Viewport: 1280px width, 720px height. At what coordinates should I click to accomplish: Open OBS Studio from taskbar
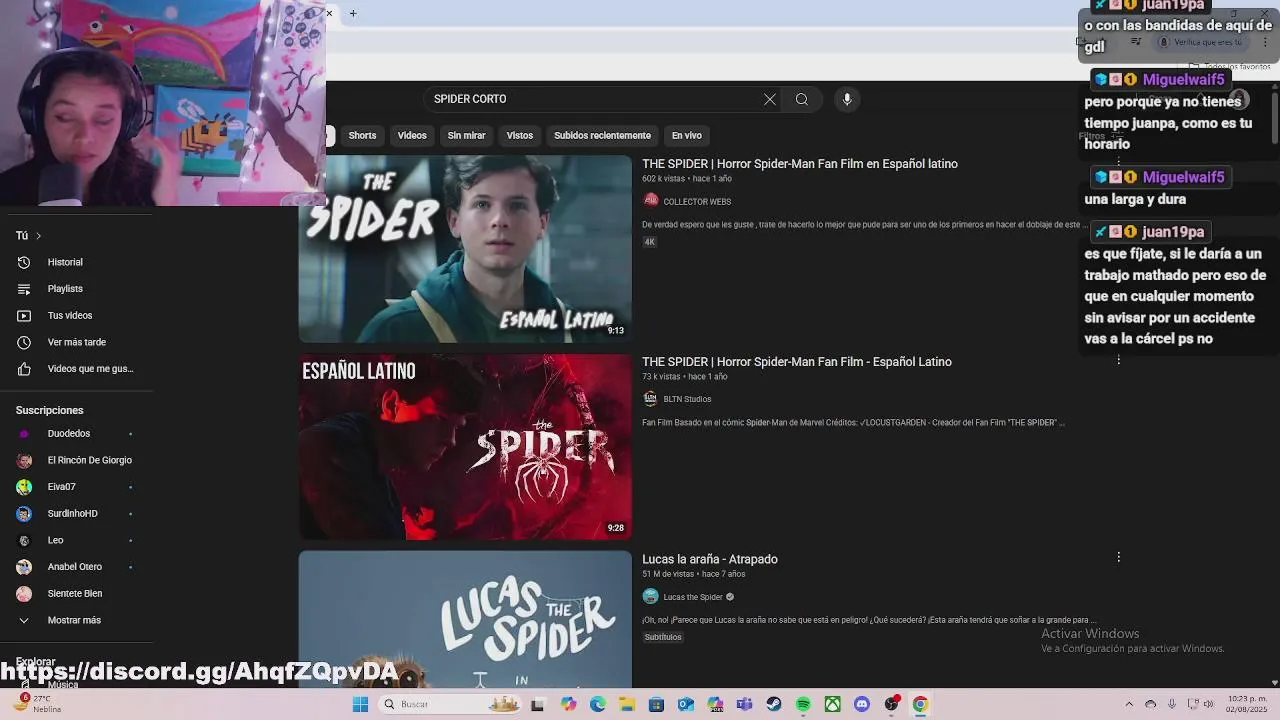891,704
